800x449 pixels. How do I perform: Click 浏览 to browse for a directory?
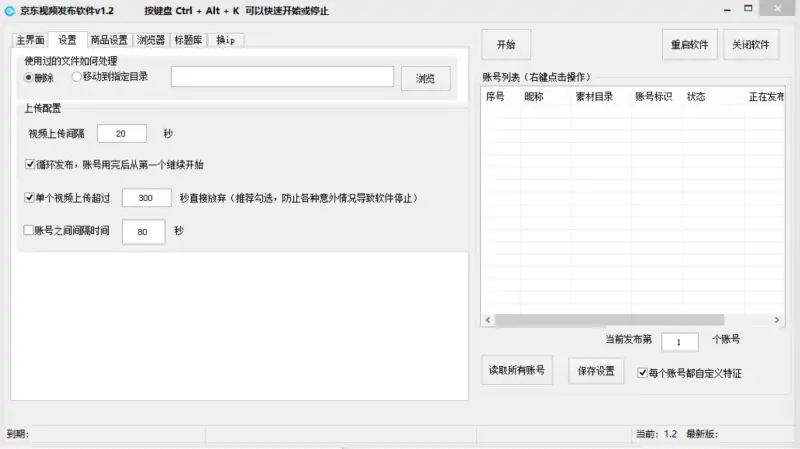coord(426,79)
